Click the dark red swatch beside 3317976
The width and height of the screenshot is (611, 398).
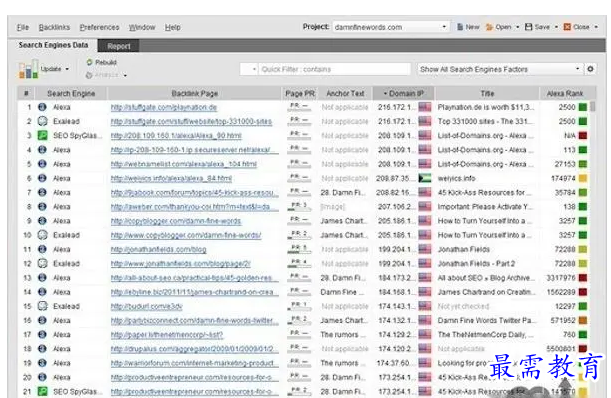pos(583,278)
